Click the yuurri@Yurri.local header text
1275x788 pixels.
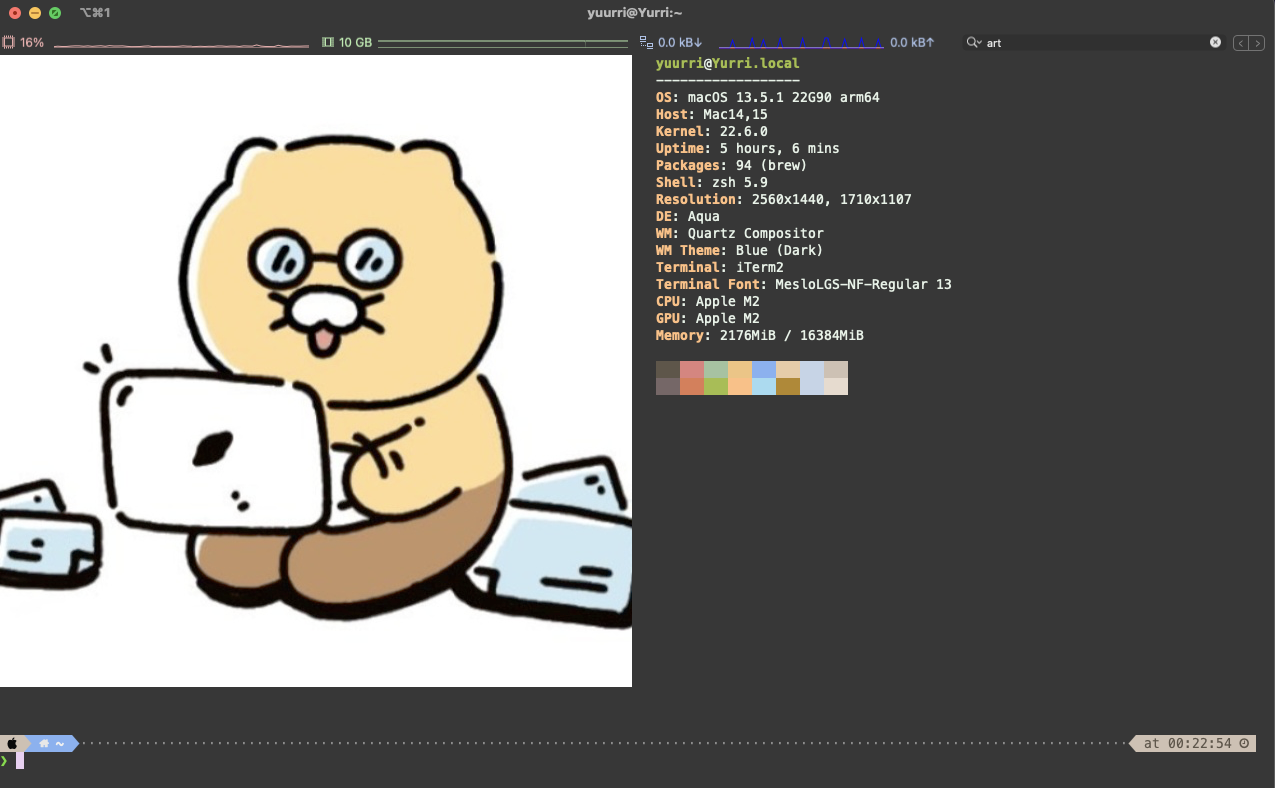point(728,63)
